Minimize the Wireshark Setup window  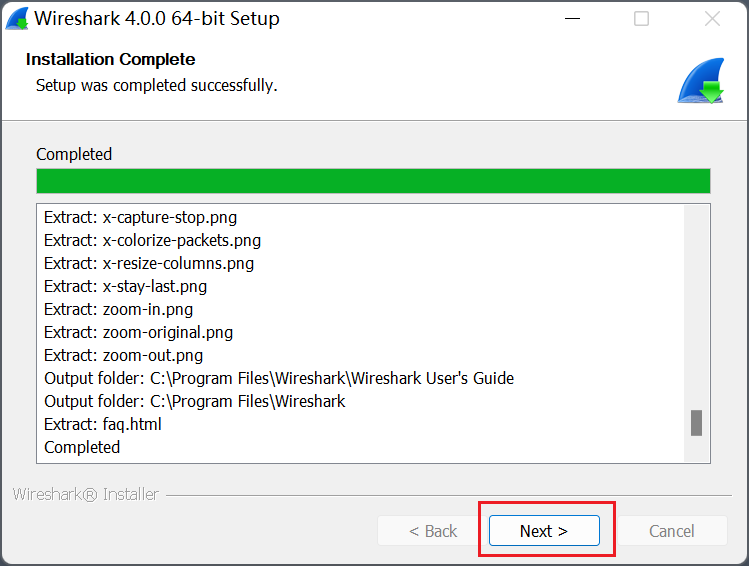572,19
